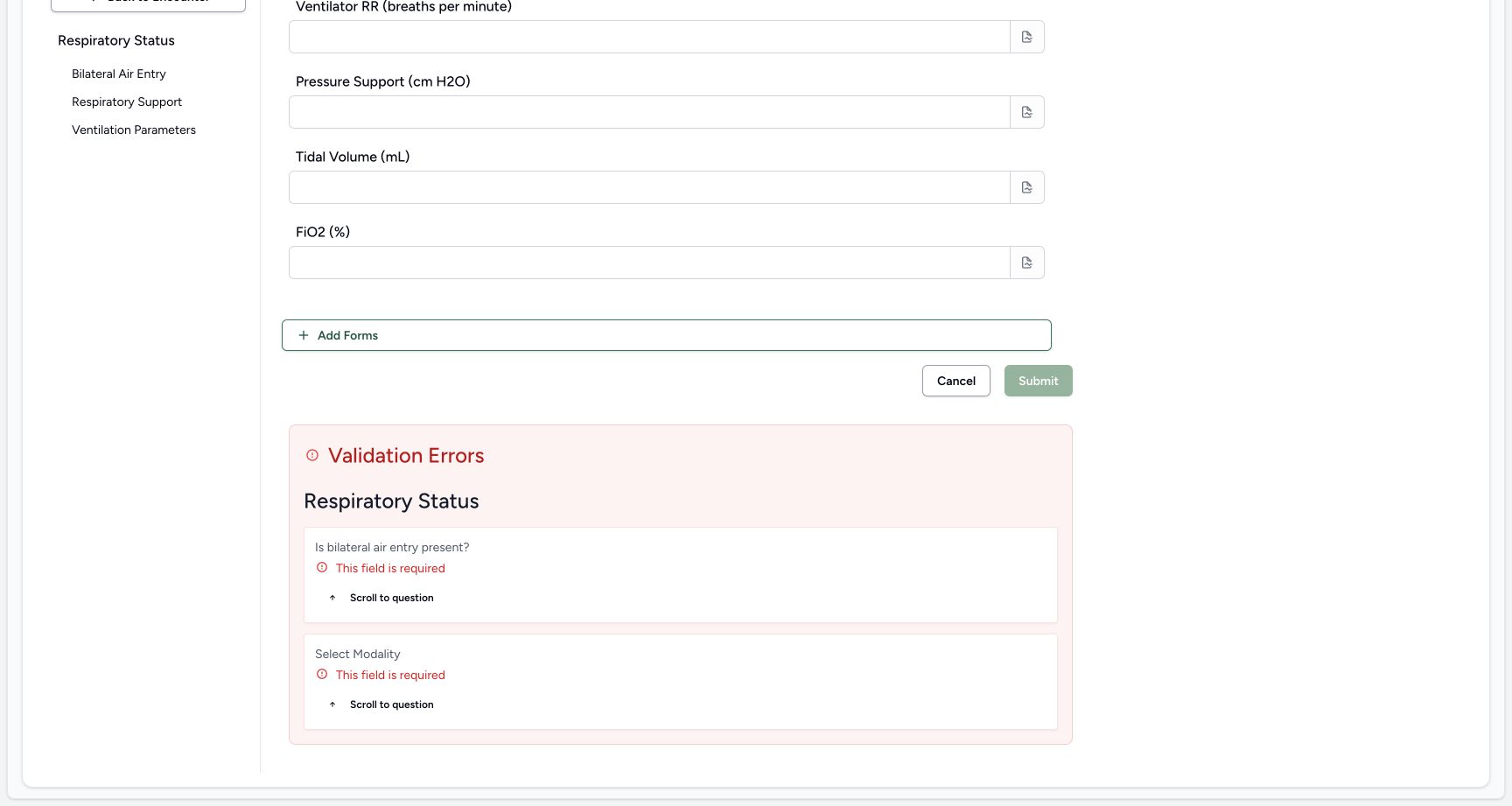Click the error icon under Select Modality
The height and width of the screenshot is (806, 1512).
[322, 675]
